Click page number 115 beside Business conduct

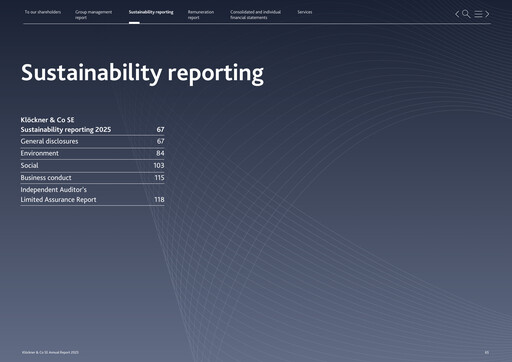[x=159, y=178]
